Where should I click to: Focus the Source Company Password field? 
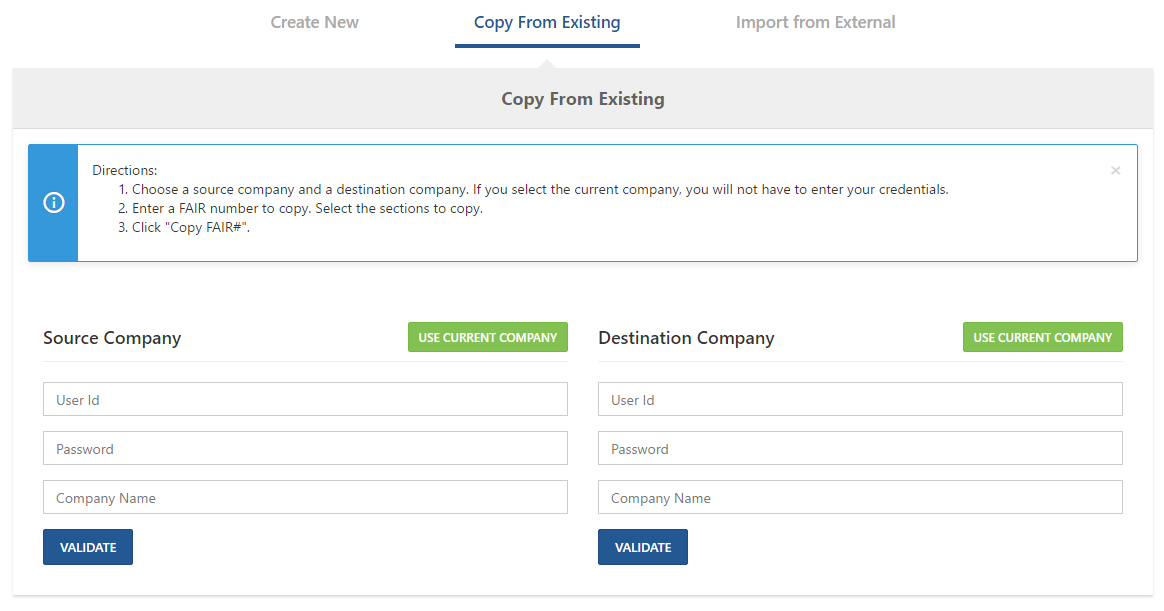(x=305, y=448)
